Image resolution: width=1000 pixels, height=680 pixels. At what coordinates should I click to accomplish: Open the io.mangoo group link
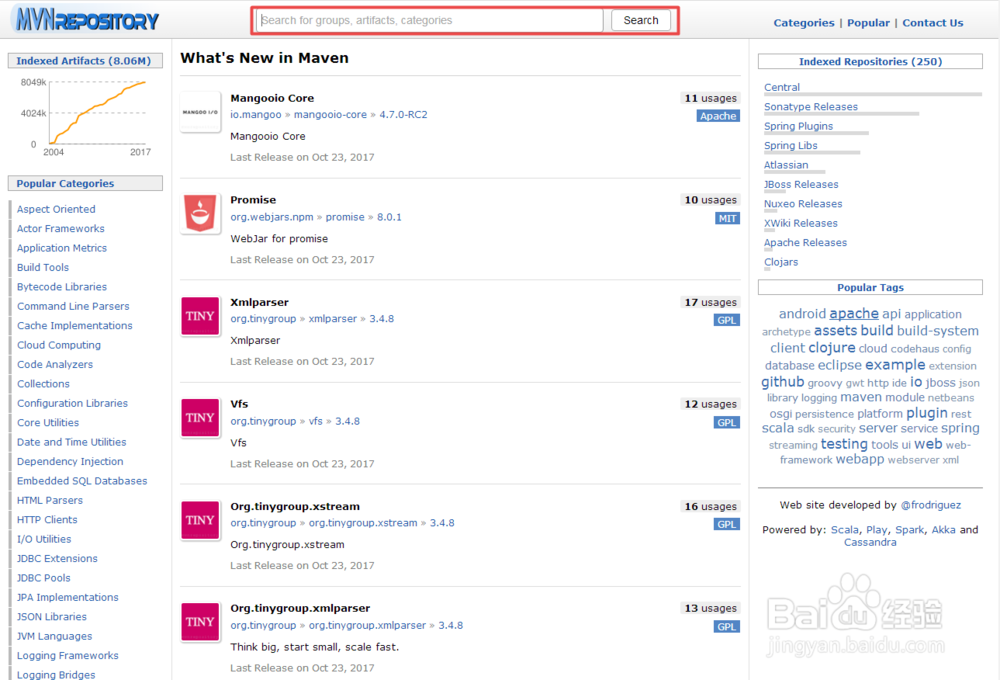click(x=256, y=115)
